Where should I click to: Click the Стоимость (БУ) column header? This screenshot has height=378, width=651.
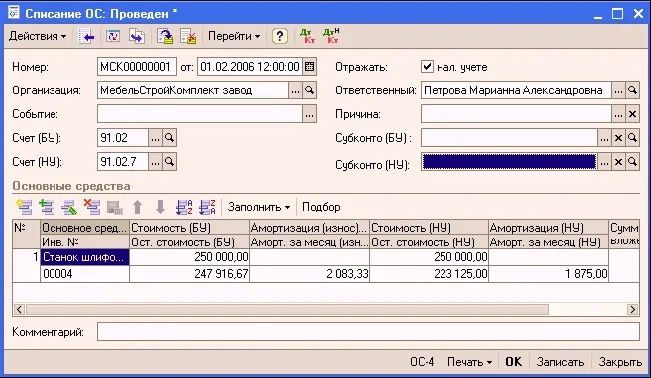click(189, 228)
